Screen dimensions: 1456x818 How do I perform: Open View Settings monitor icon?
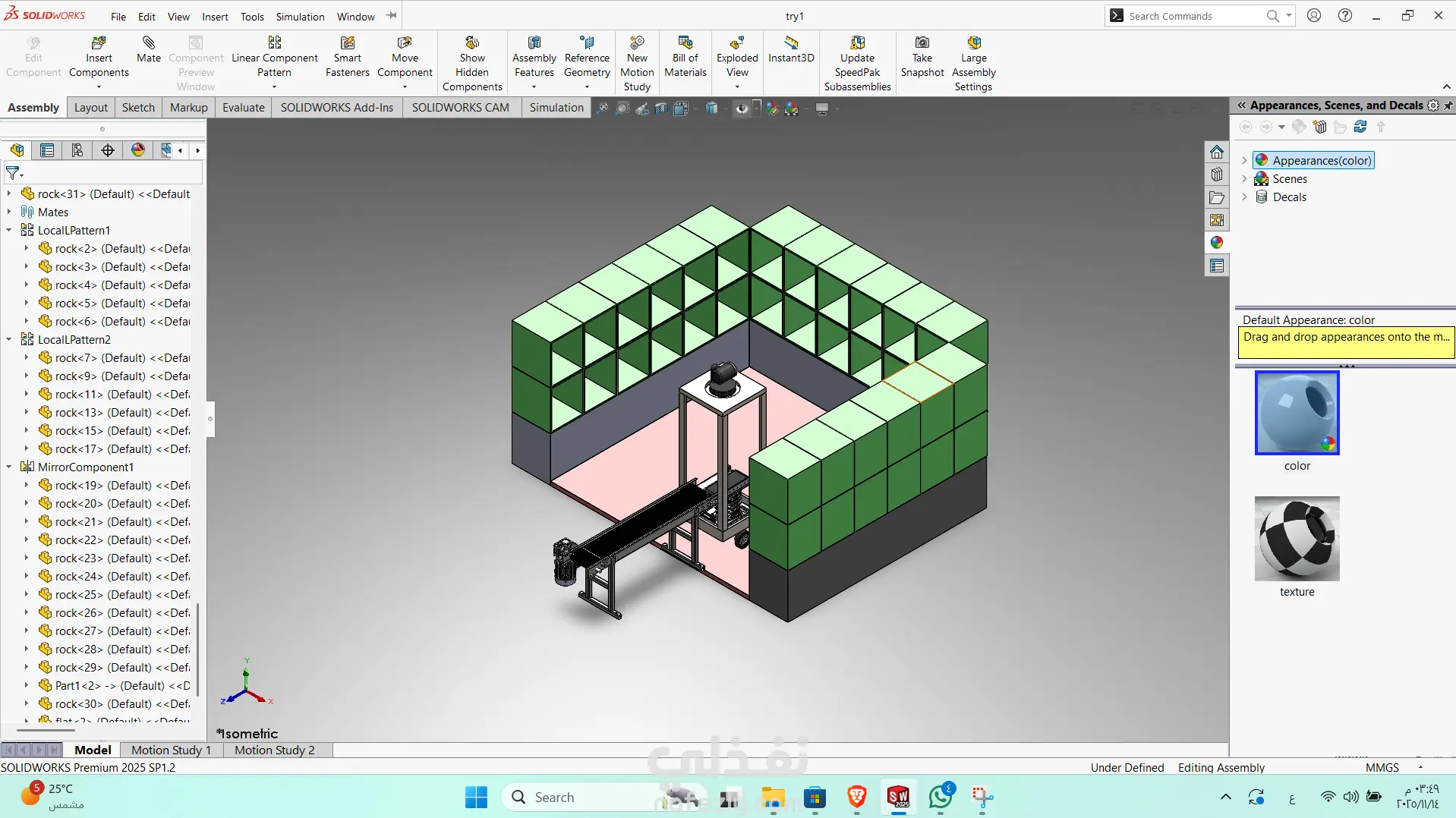(x=822, y=109)
